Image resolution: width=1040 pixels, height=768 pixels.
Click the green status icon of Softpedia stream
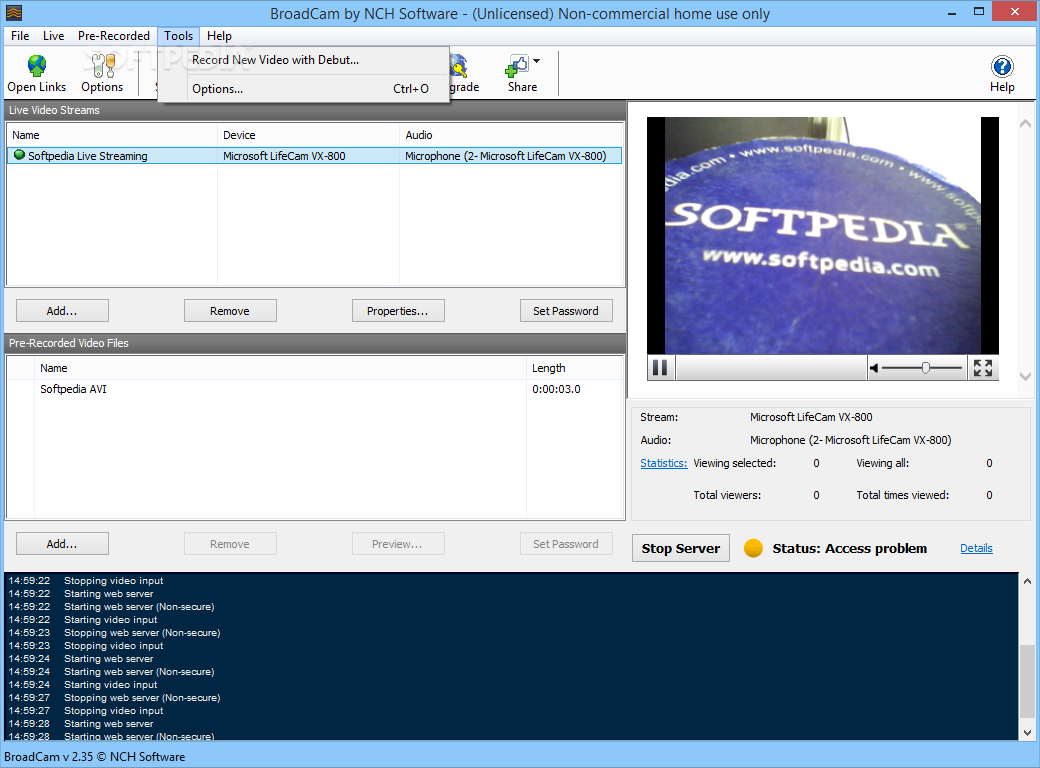tap(19, 155)
